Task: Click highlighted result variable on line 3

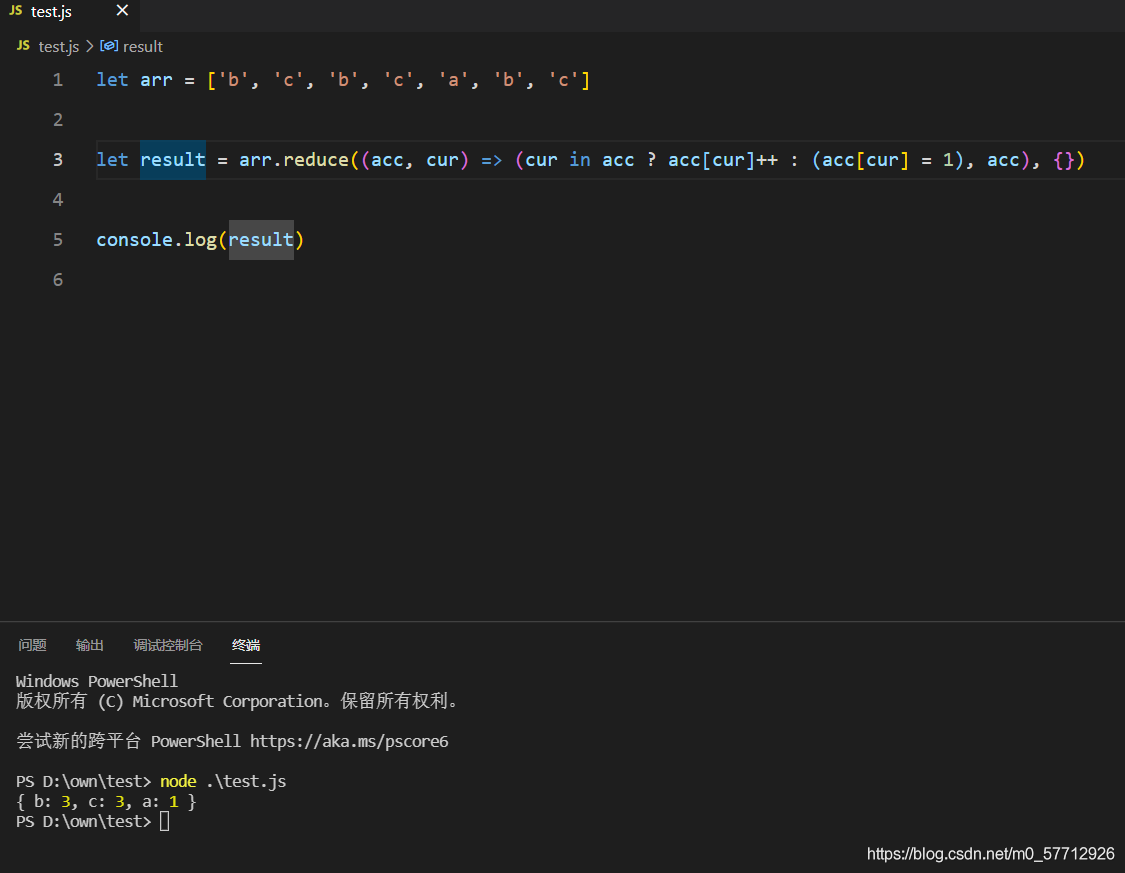Action: [173, 159]
